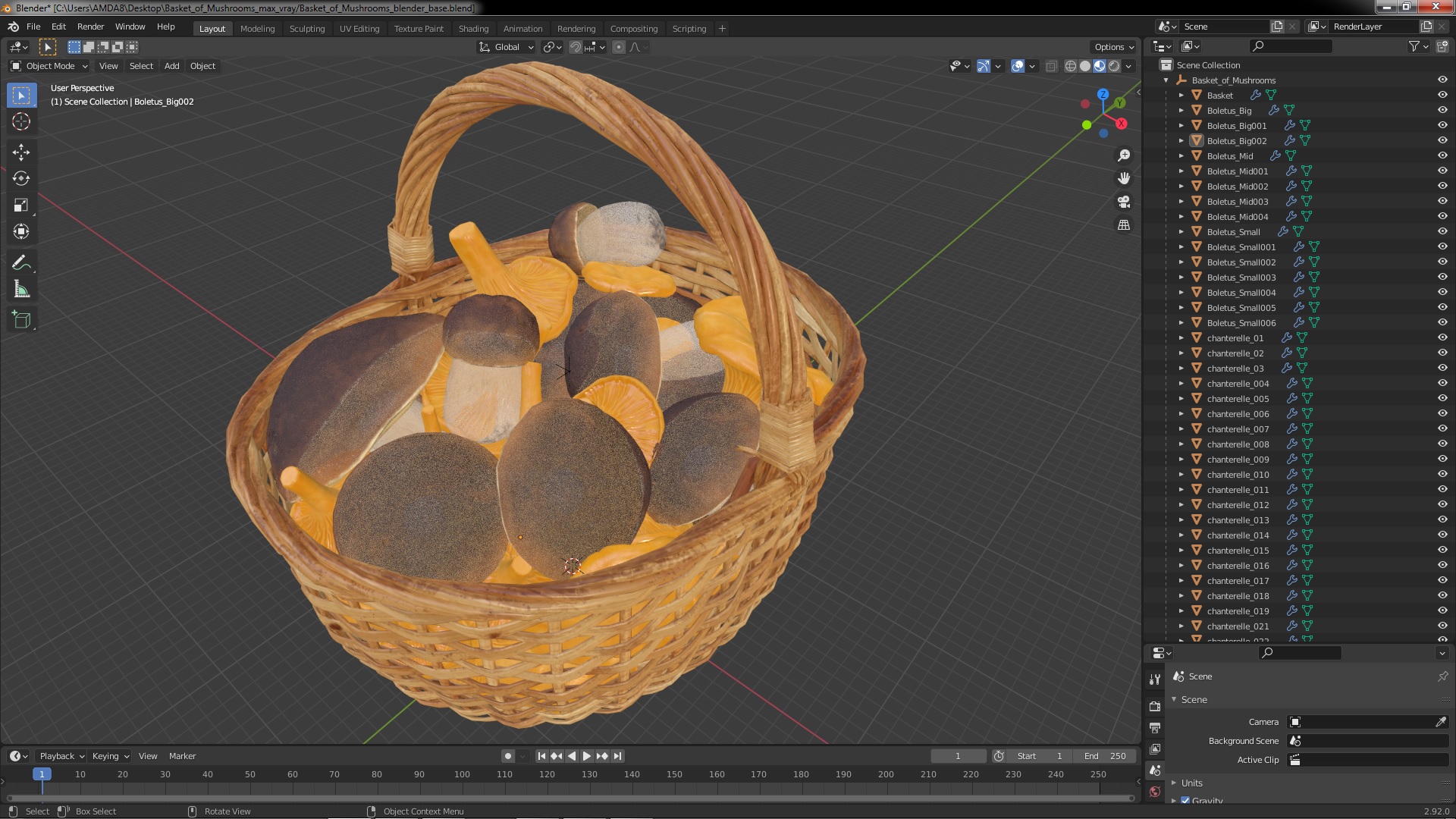Activate the Rotate tool
The height and width of the screenshot is (819, 1456).
click(21, 178)
